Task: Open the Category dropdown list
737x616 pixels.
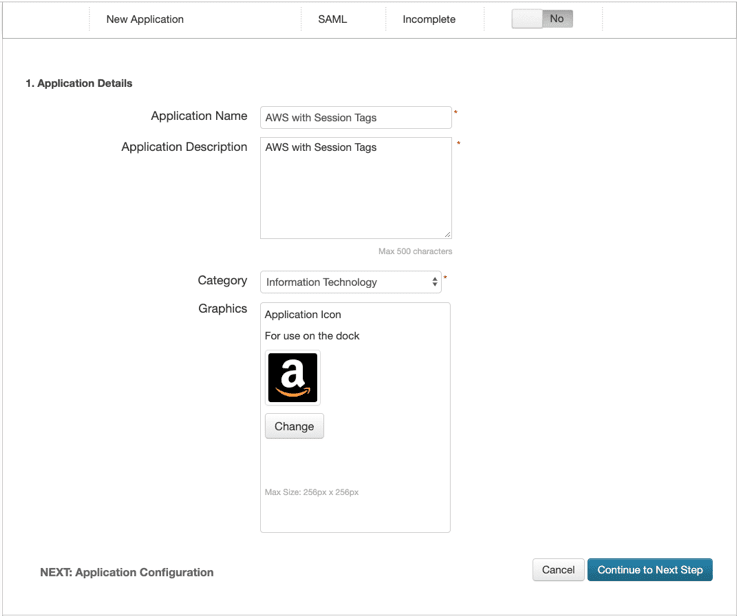Action: pyautogui.click(x=351, y=282)
